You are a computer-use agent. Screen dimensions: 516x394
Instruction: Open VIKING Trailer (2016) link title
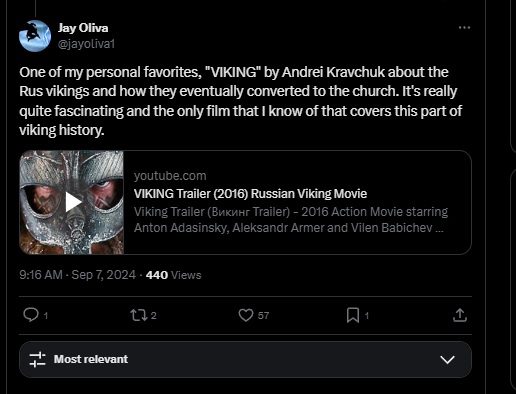[x=250, y=193]
